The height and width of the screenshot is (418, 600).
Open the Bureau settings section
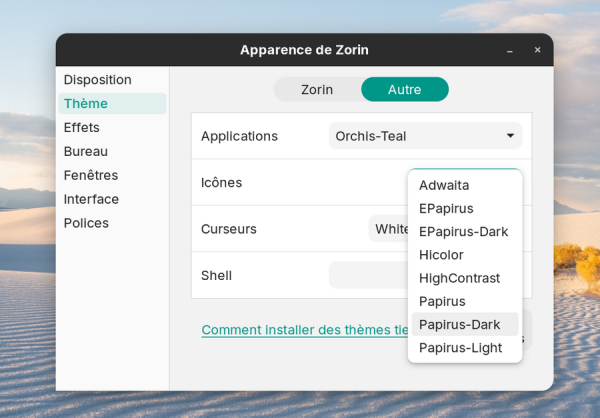tap(86, 151)
